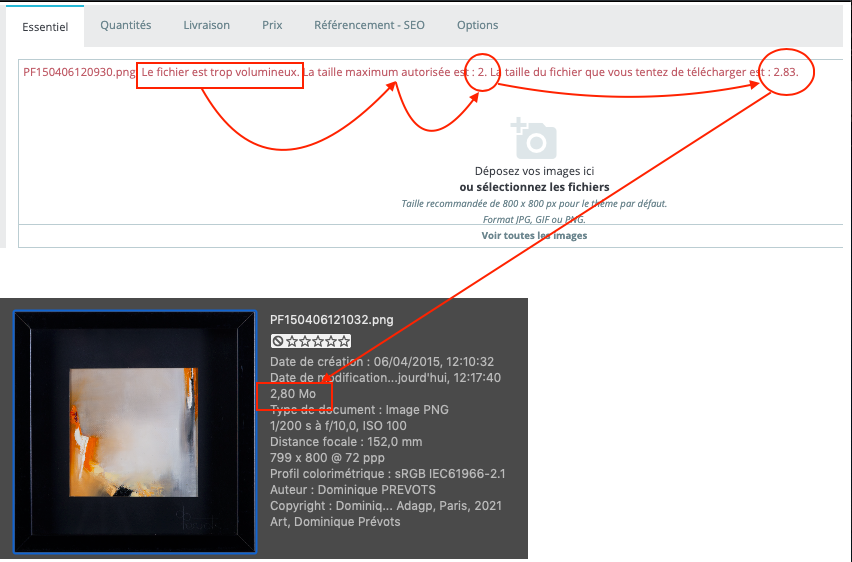Click 'Format JPG, GIF ou PNG.' hint
852x562 pixels.
[534, 220]
